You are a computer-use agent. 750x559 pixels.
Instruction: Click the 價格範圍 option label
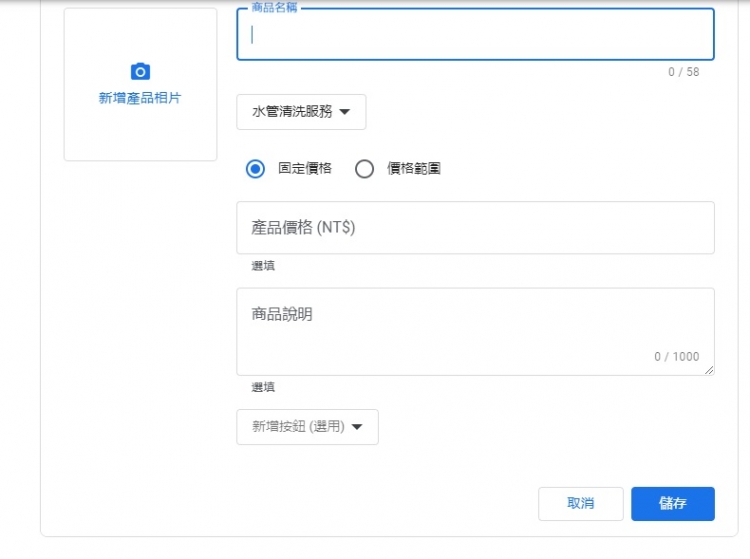(x=414, y=168)
